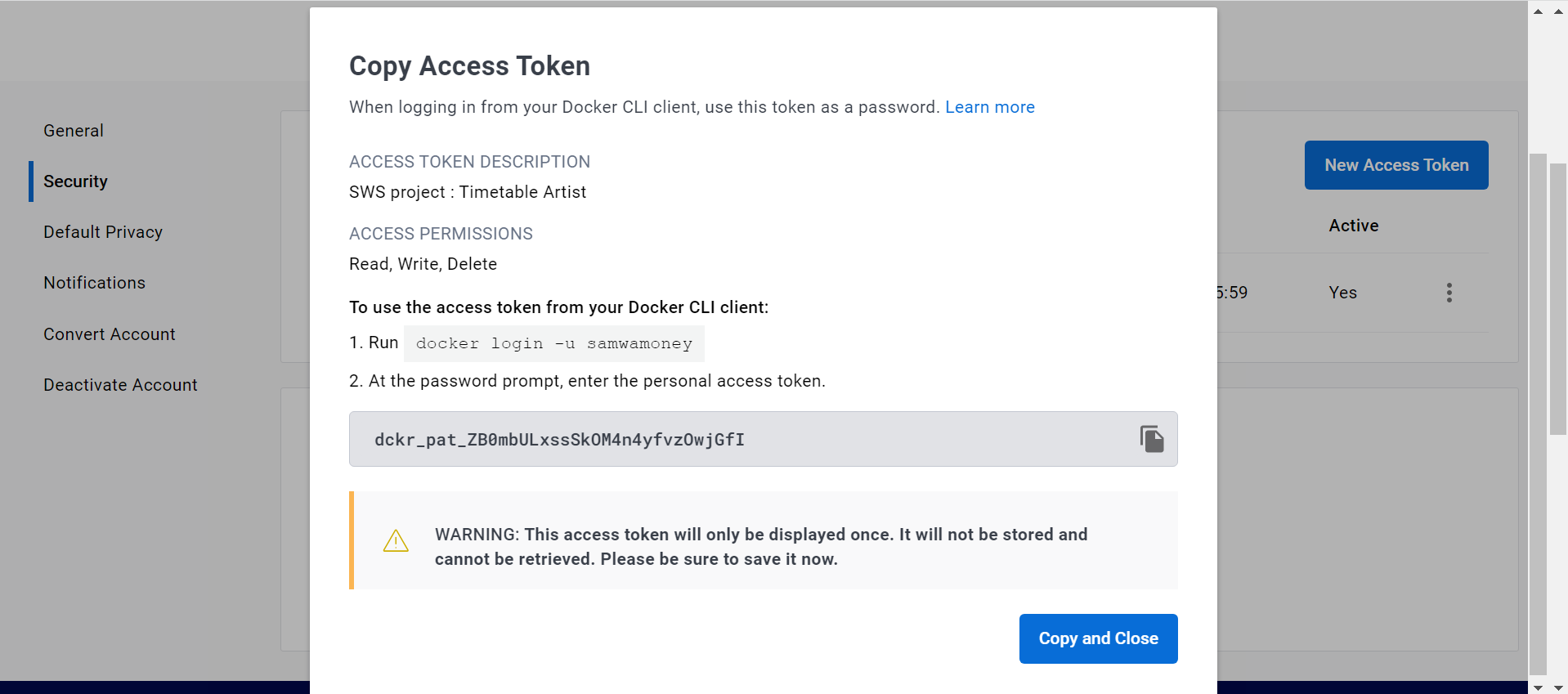Select Convert Account option

tap(109, 334)
